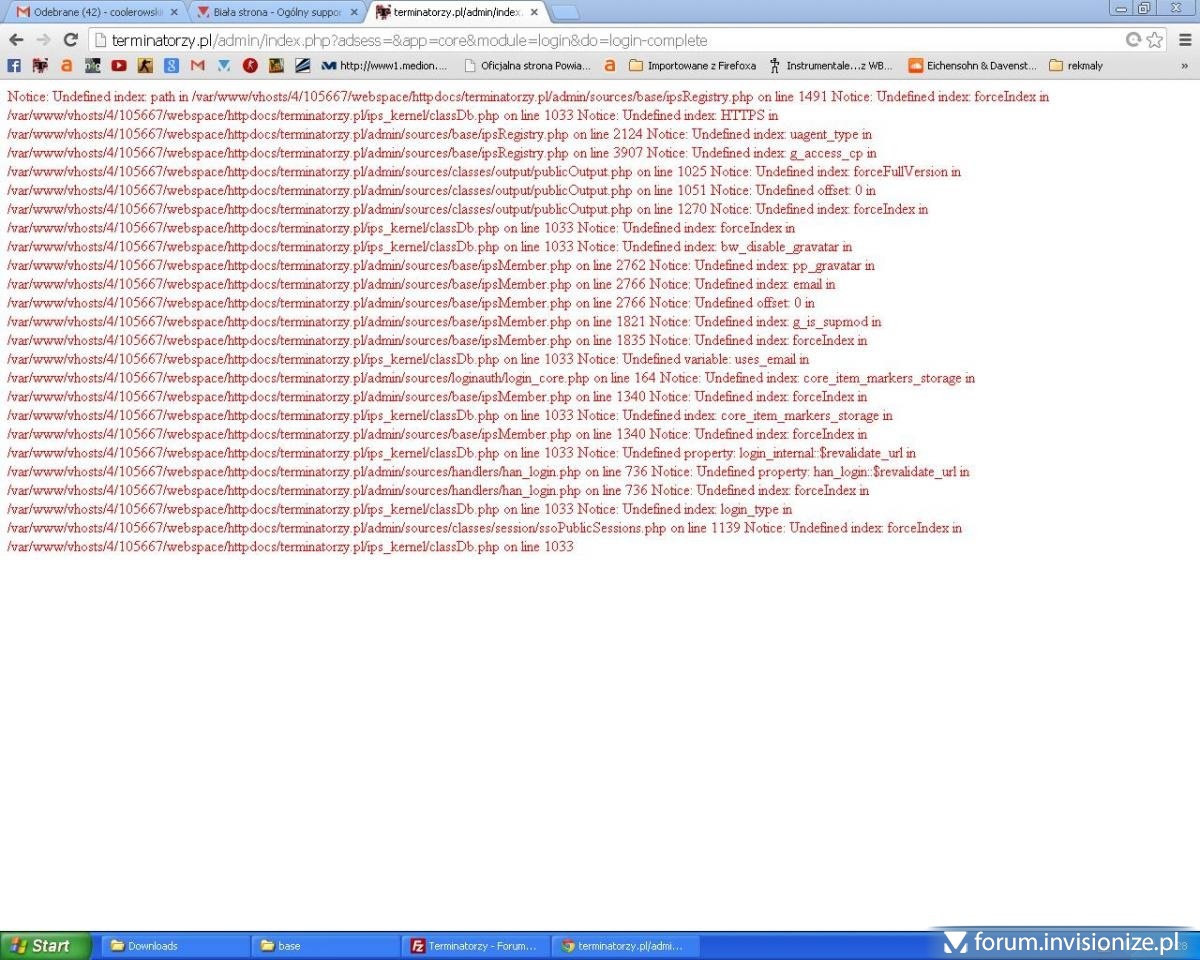This screenshot has height=960, width=1200.
Task: Bookmark this page with the star icon
Action: [1154, 40]
